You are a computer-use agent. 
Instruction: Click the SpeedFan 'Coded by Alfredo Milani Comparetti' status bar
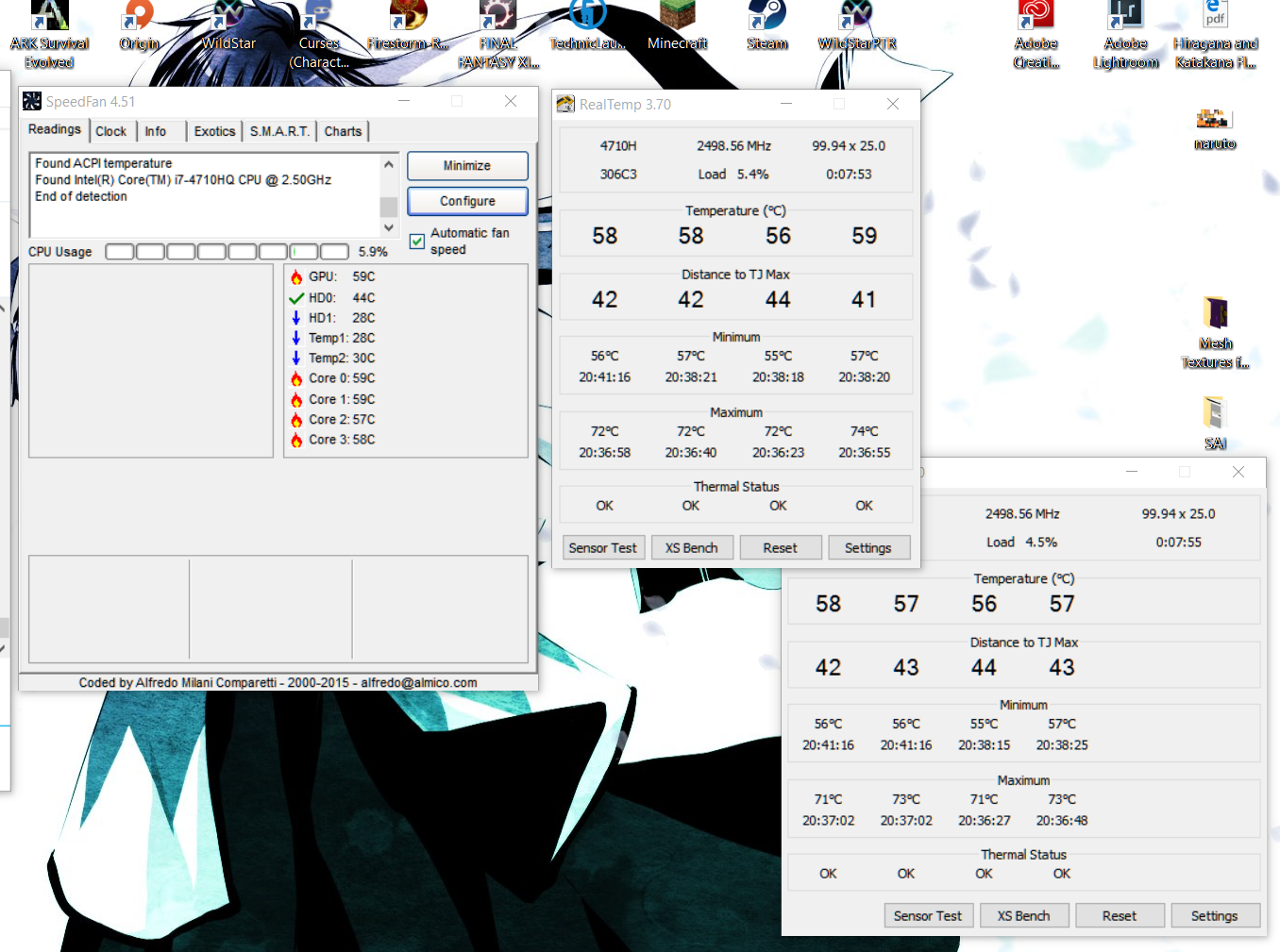pos(278,682)
